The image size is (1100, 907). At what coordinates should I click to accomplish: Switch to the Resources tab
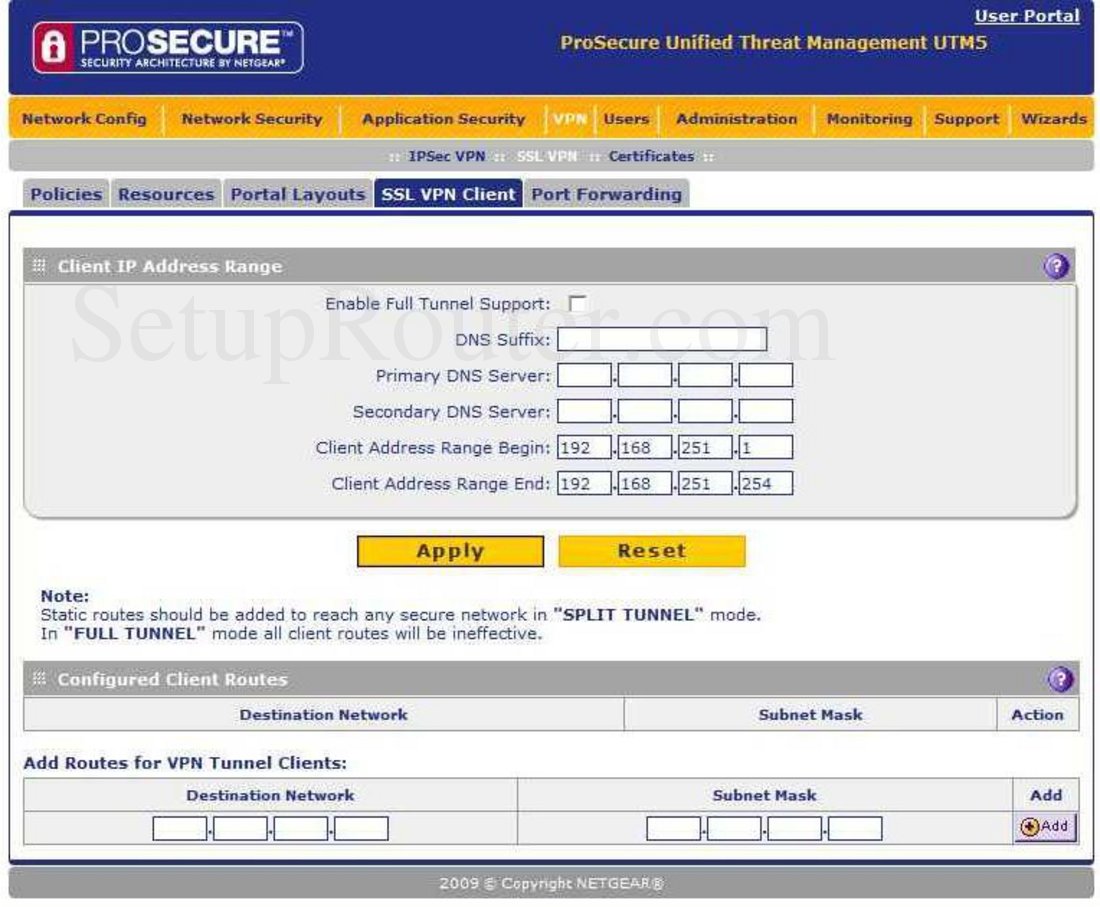click(166, 194)
